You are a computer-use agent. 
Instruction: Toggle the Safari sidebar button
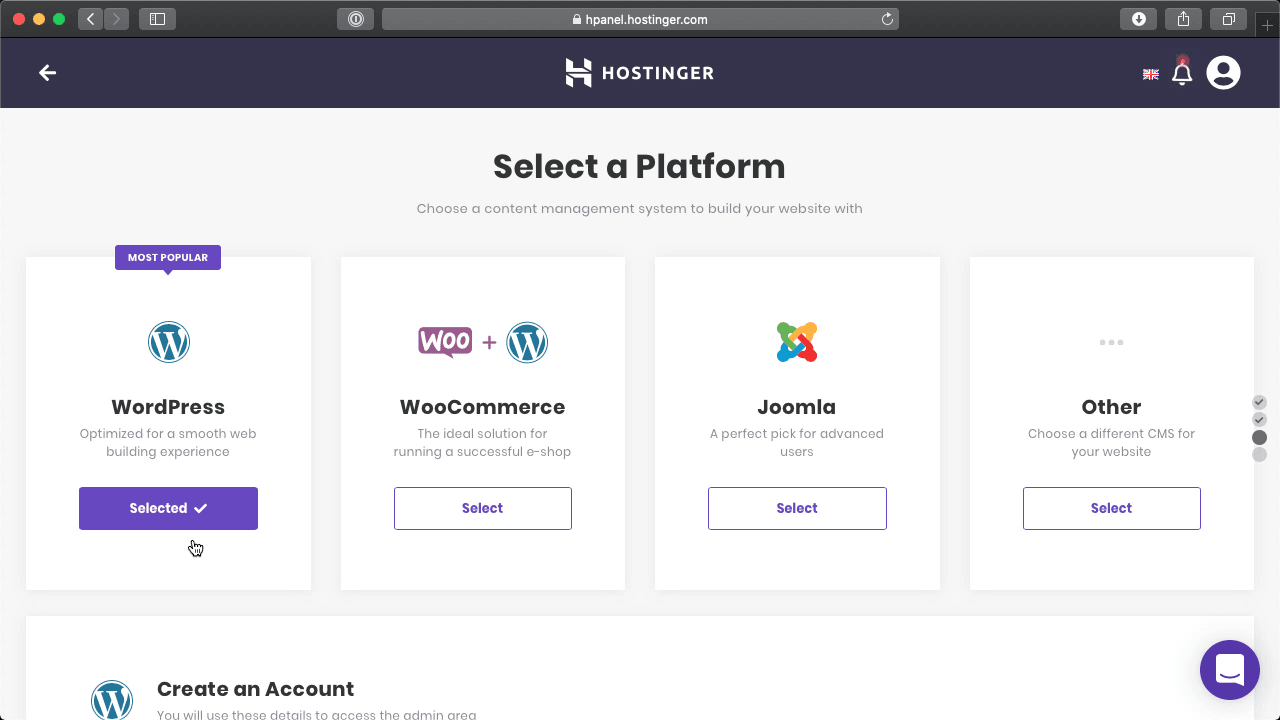(x=157, y=18)
